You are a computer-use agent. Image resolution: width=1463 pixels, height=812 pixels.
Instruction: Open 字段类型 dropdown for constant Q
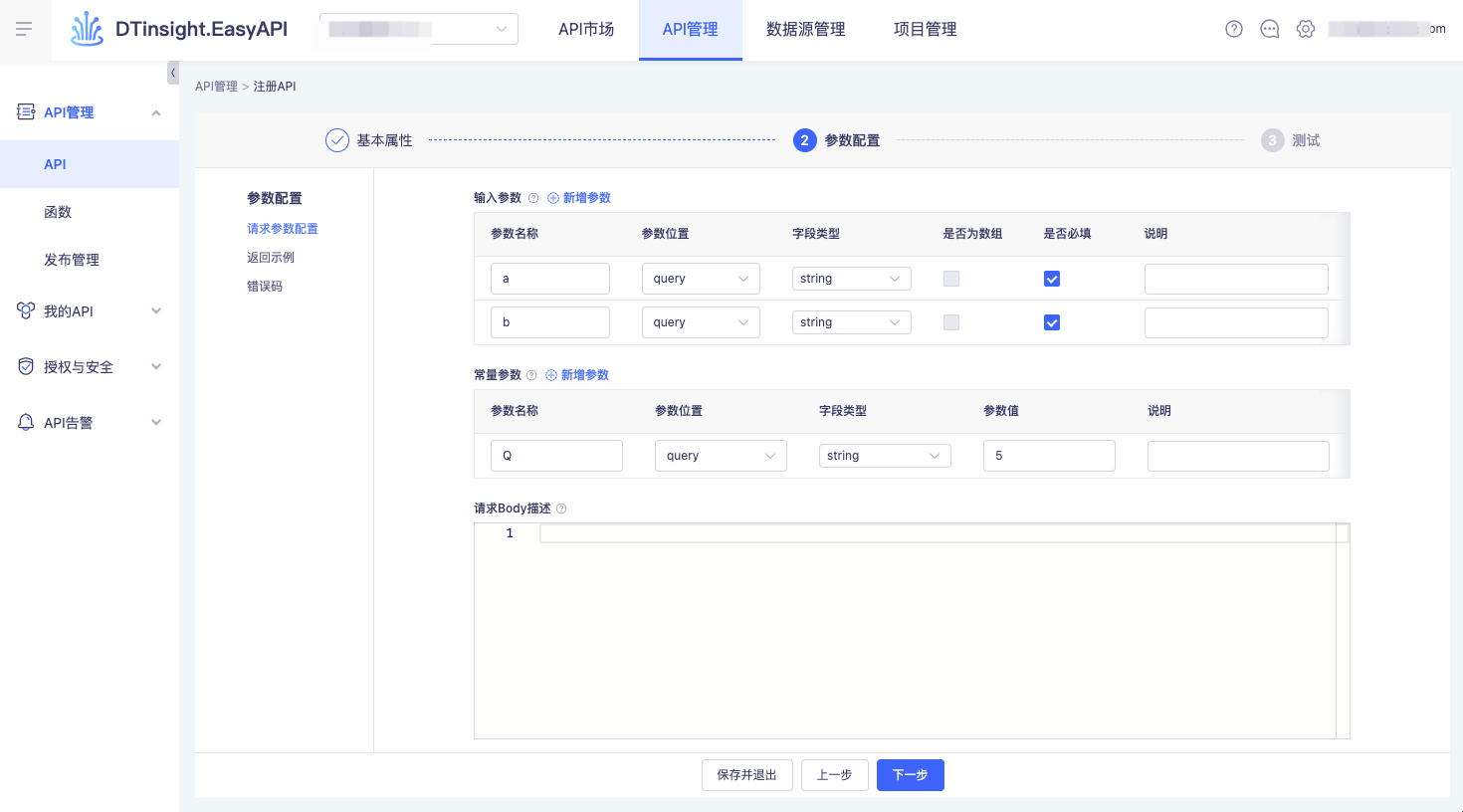[885, 456]
